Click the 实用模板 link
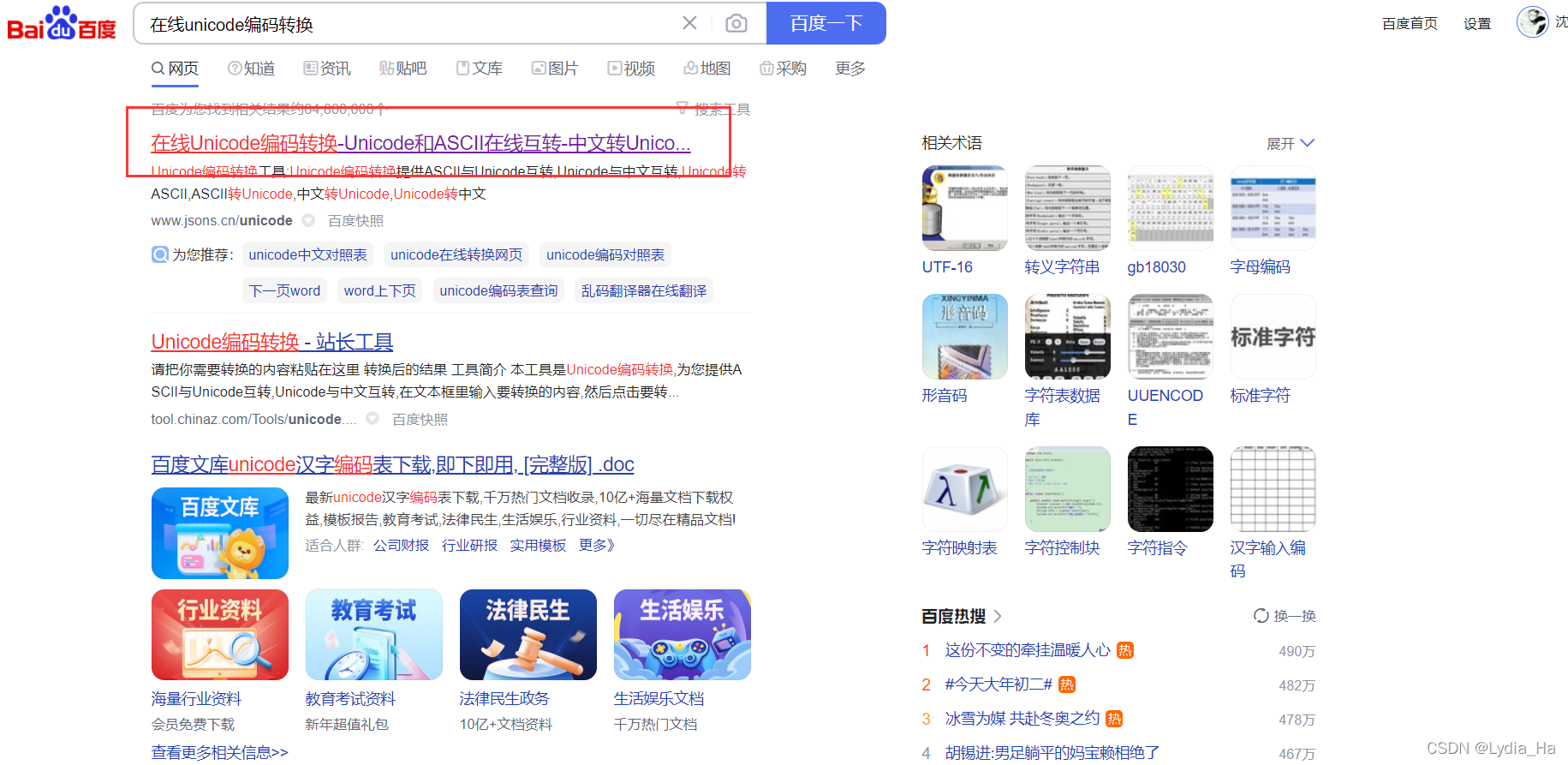 (538, 545)
